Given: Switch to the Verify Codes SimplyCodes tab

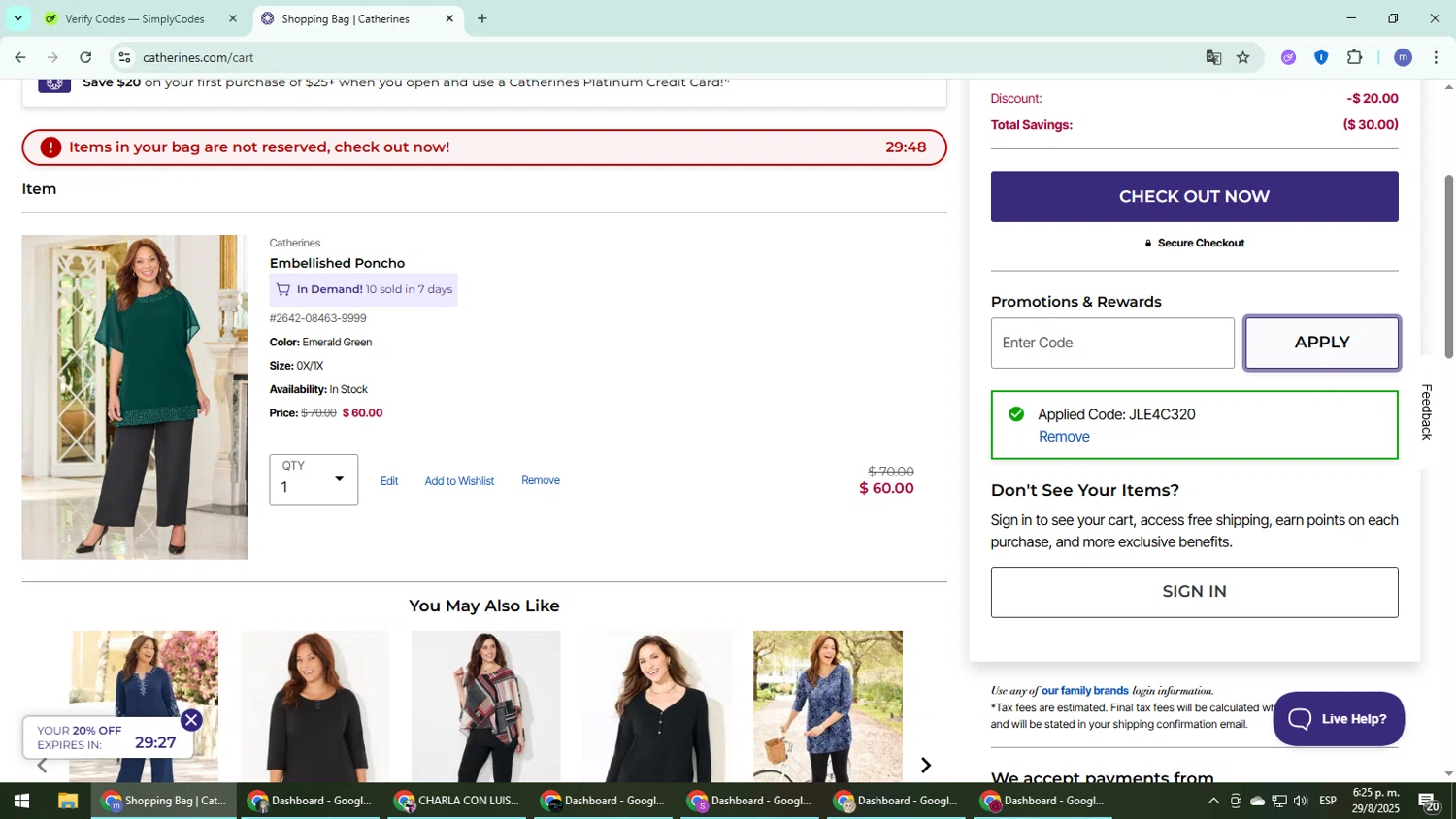Looking at the screenshot, I should point(135,18).
